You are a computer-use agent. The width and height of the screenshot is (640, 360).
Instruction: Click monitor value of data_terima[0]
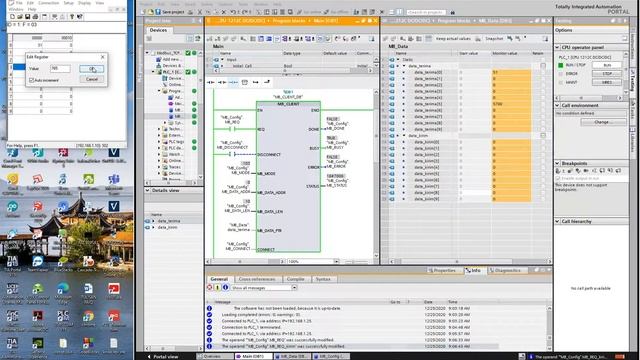click(511, 72)
